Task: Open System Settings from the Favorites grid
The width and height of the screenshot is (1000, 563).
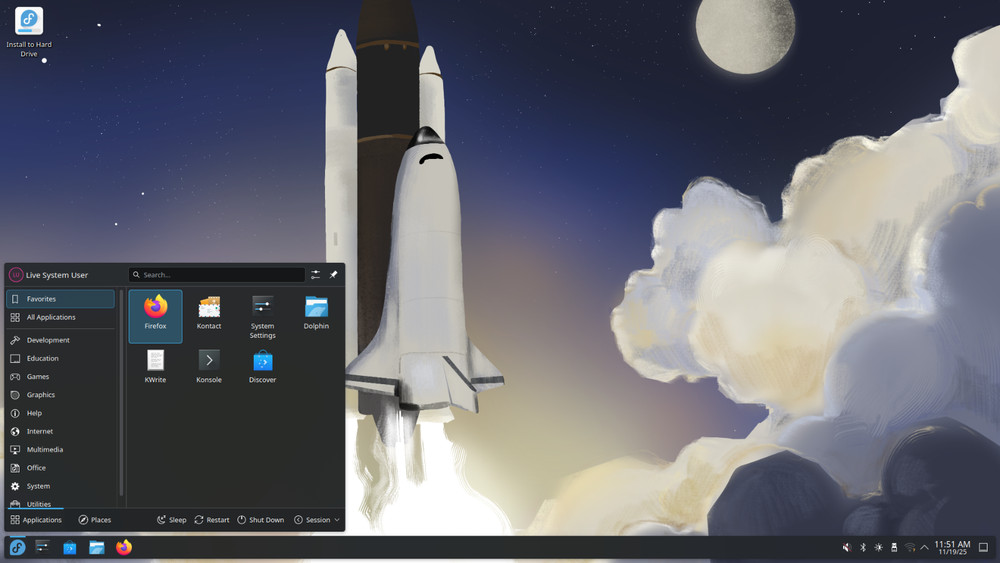Action: [262, 316]
